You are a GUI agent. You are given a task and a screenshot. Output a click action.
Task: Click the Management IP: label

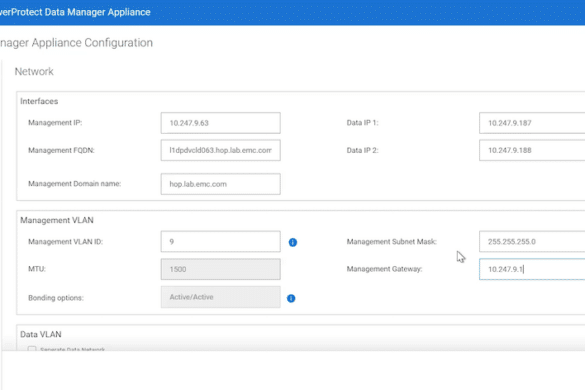coord(55,123)
